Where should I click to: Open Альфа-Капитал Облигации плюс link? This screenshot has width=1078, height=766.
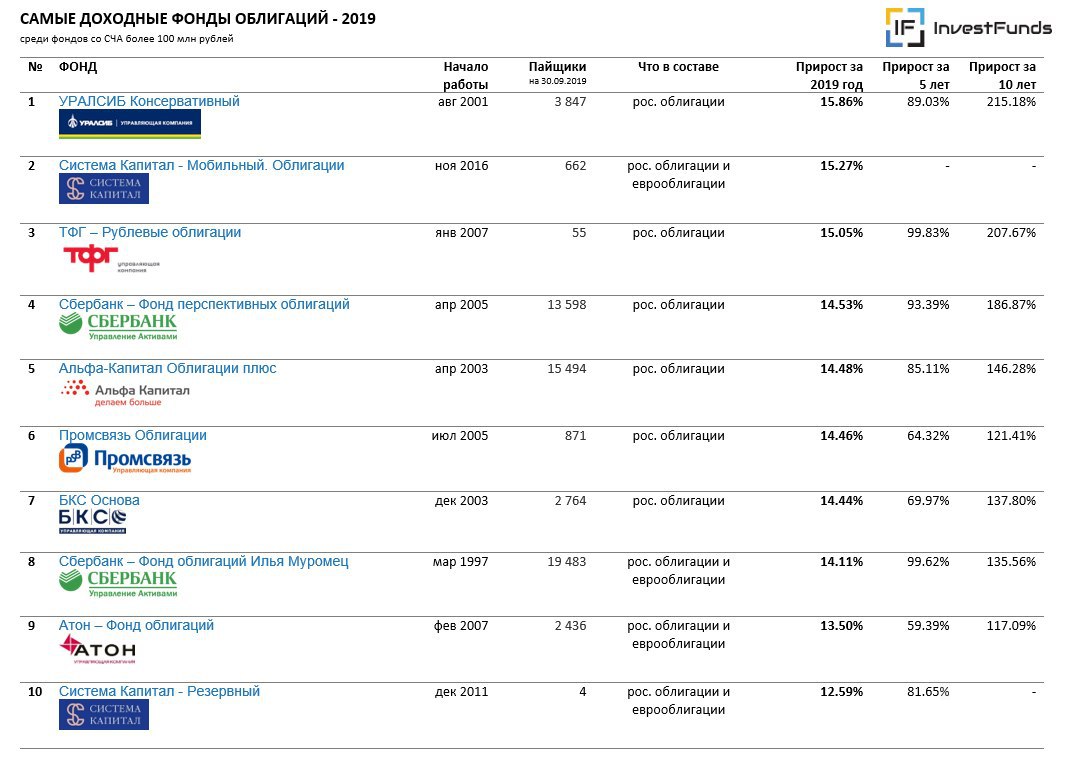[x=168, y=368]
